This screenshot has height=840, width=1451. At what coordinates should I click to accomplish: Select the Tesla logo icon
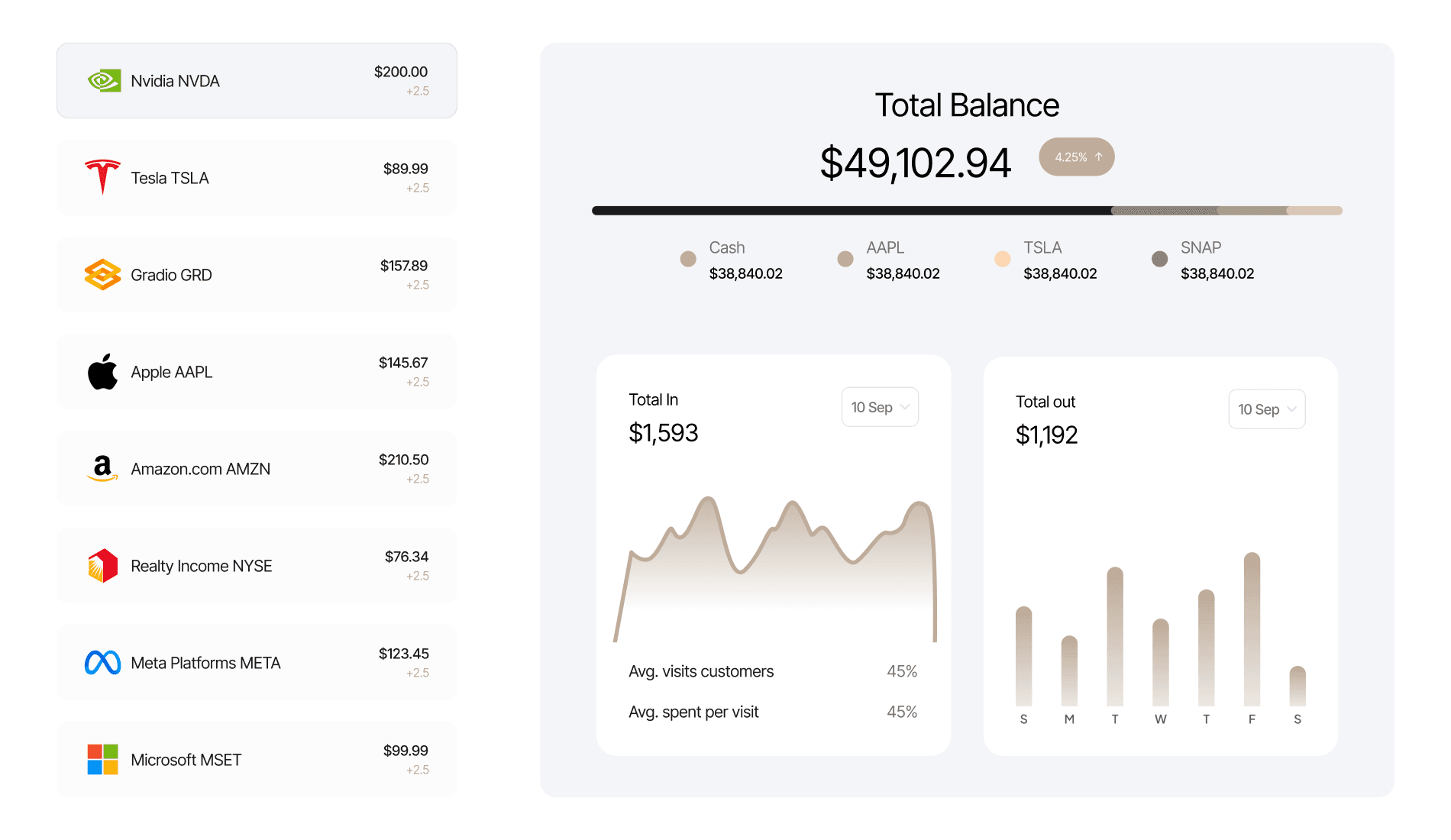coord(103,177)
